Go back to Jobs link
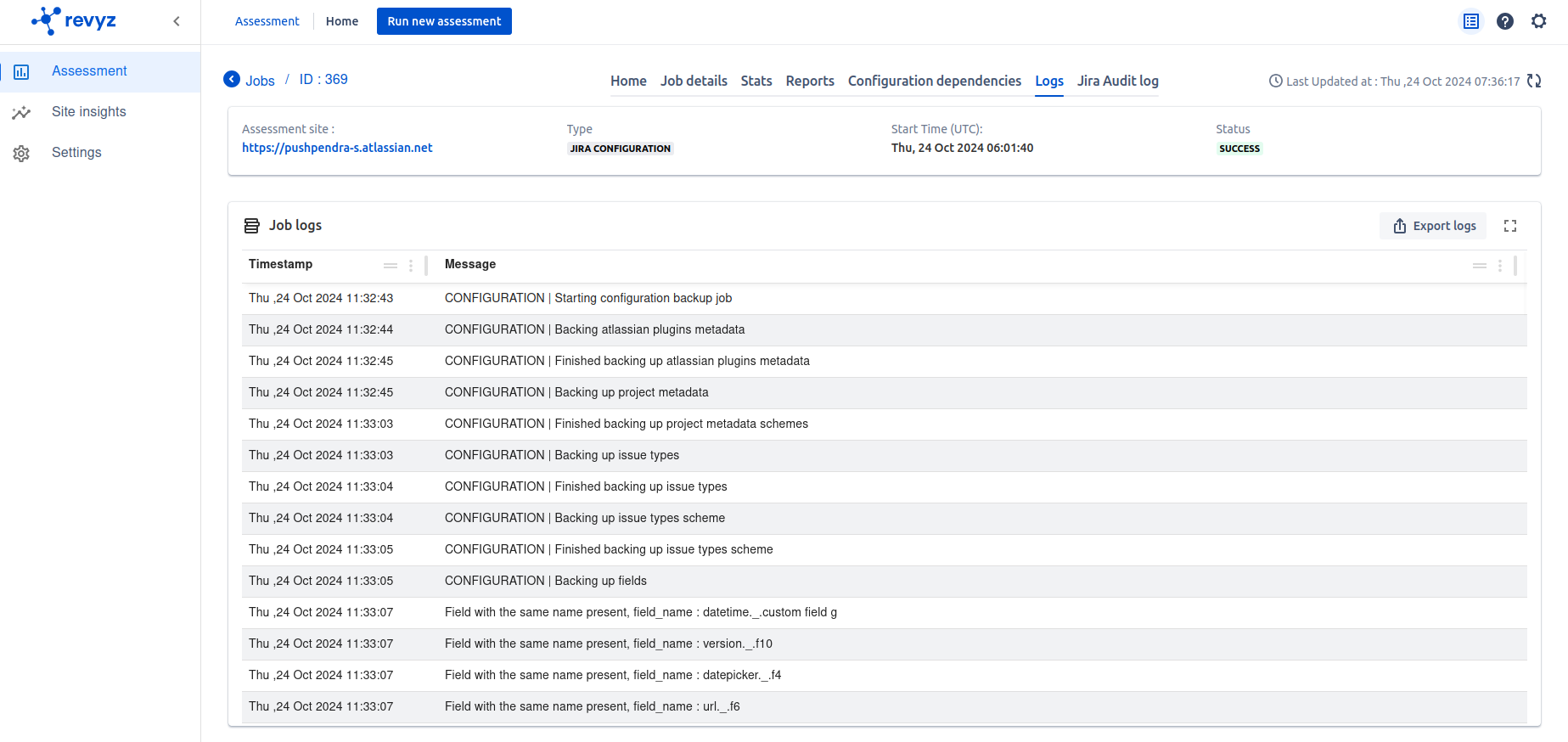 (260, 81)
